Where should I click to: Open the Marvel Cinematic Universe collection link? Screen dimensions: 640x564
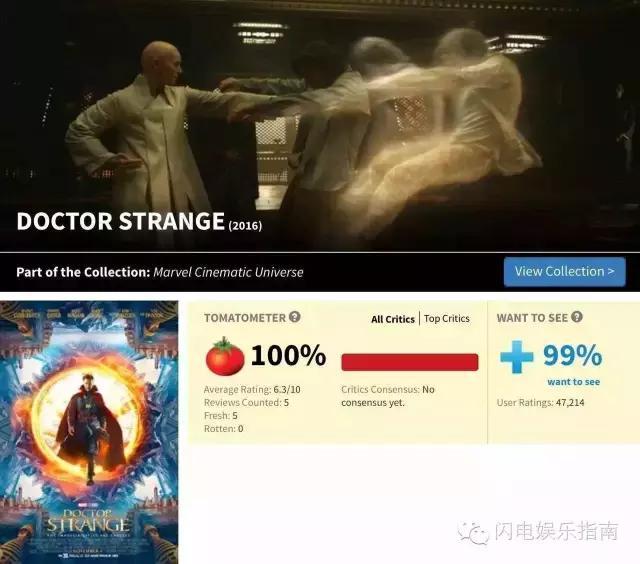(x=229, y=272)
